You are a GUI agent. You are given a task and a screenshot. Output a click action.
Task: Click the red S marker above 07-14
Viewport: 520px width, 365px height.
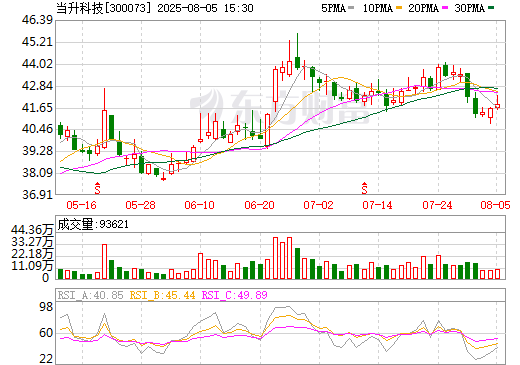click(365, 188)
